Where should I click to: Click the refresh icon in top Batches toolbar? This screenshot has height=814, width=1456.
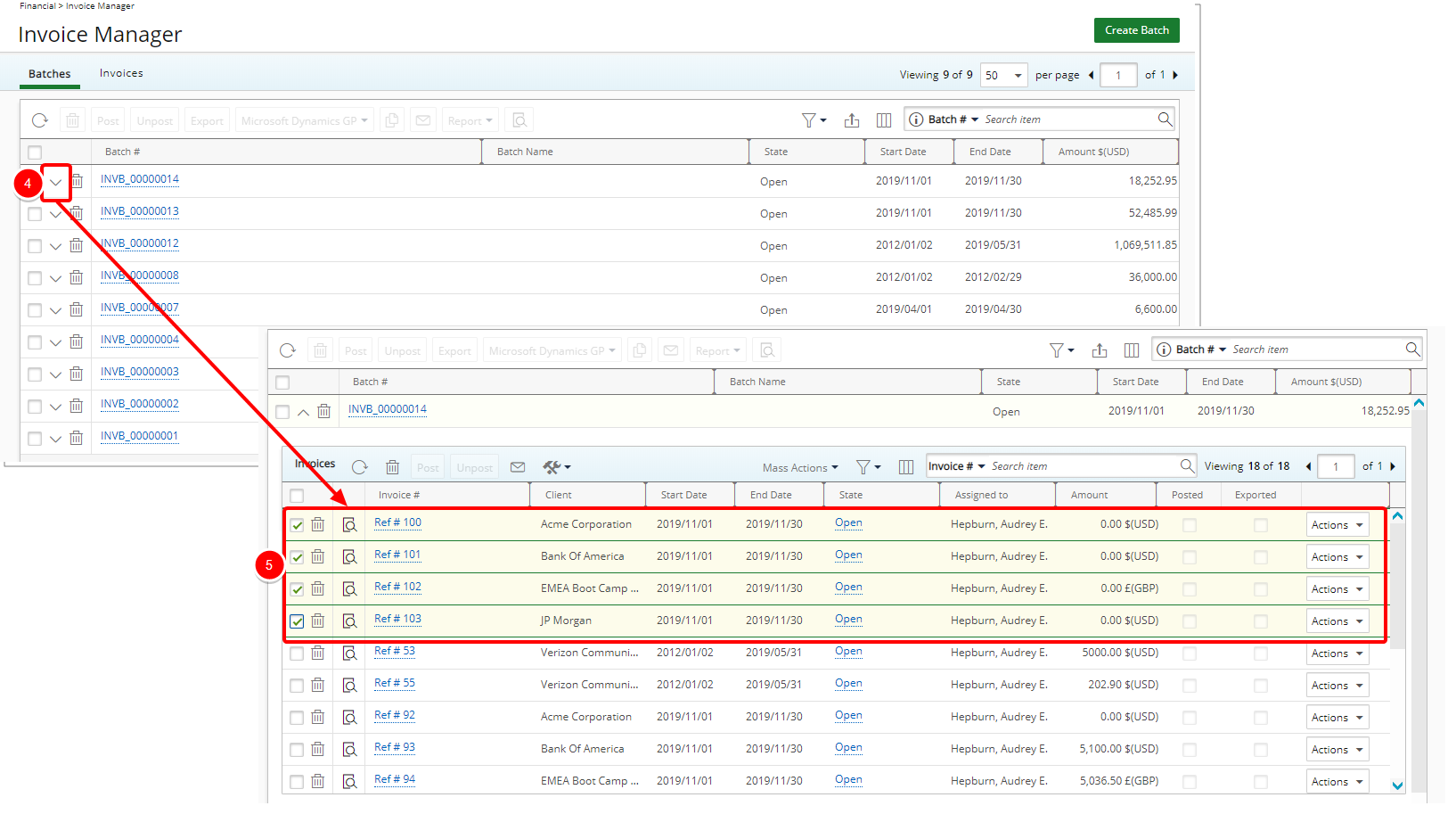click(40, 120)
